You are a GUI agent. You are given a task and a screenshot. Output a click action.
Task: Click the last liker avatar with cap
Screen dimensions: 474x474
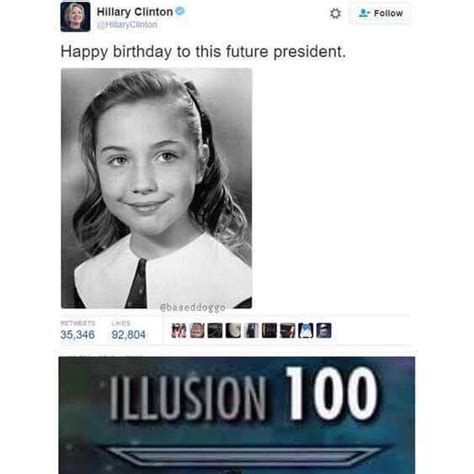click(x=324, y=330)
